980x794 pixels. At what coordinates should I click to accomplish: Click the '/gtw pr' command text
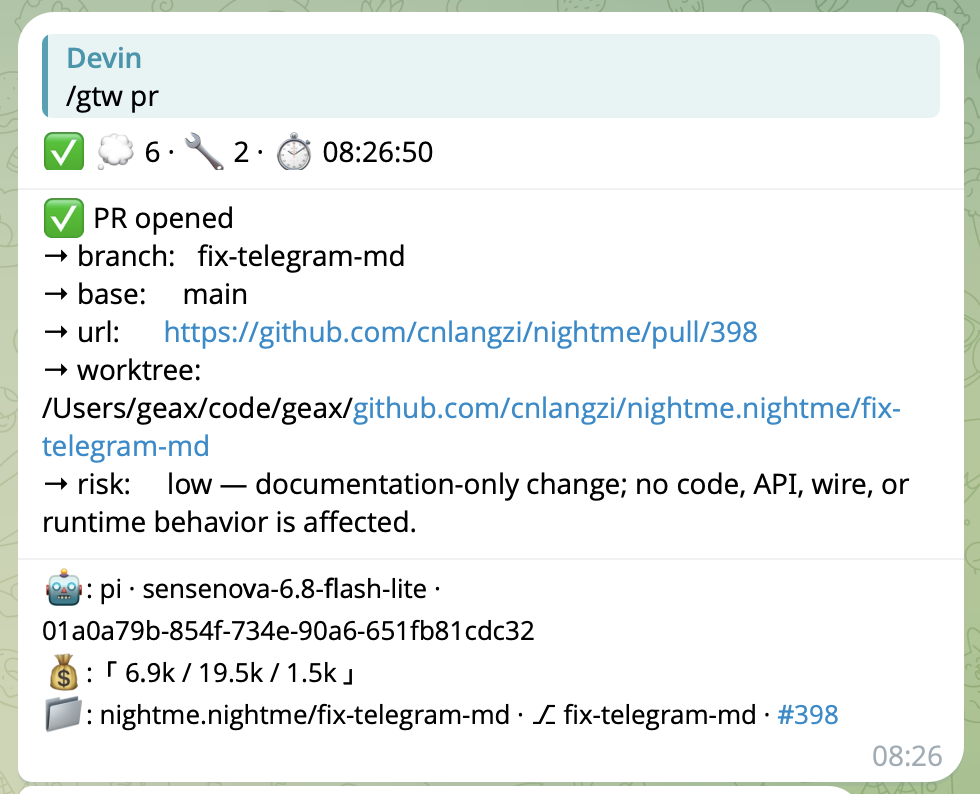112,96
